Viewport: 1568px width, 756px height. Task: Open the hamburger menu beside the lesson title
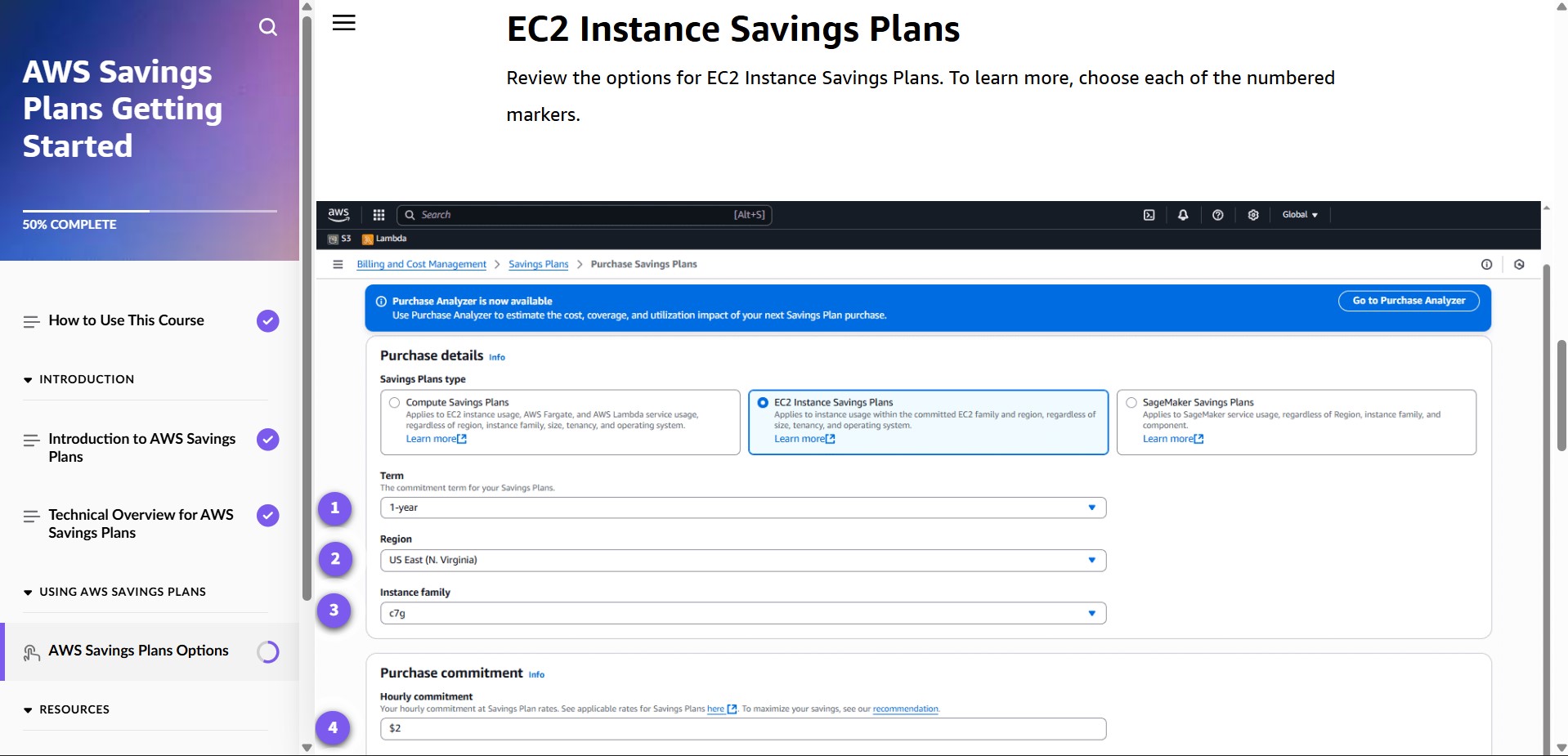pyautogui.click(x=343, y=23)
